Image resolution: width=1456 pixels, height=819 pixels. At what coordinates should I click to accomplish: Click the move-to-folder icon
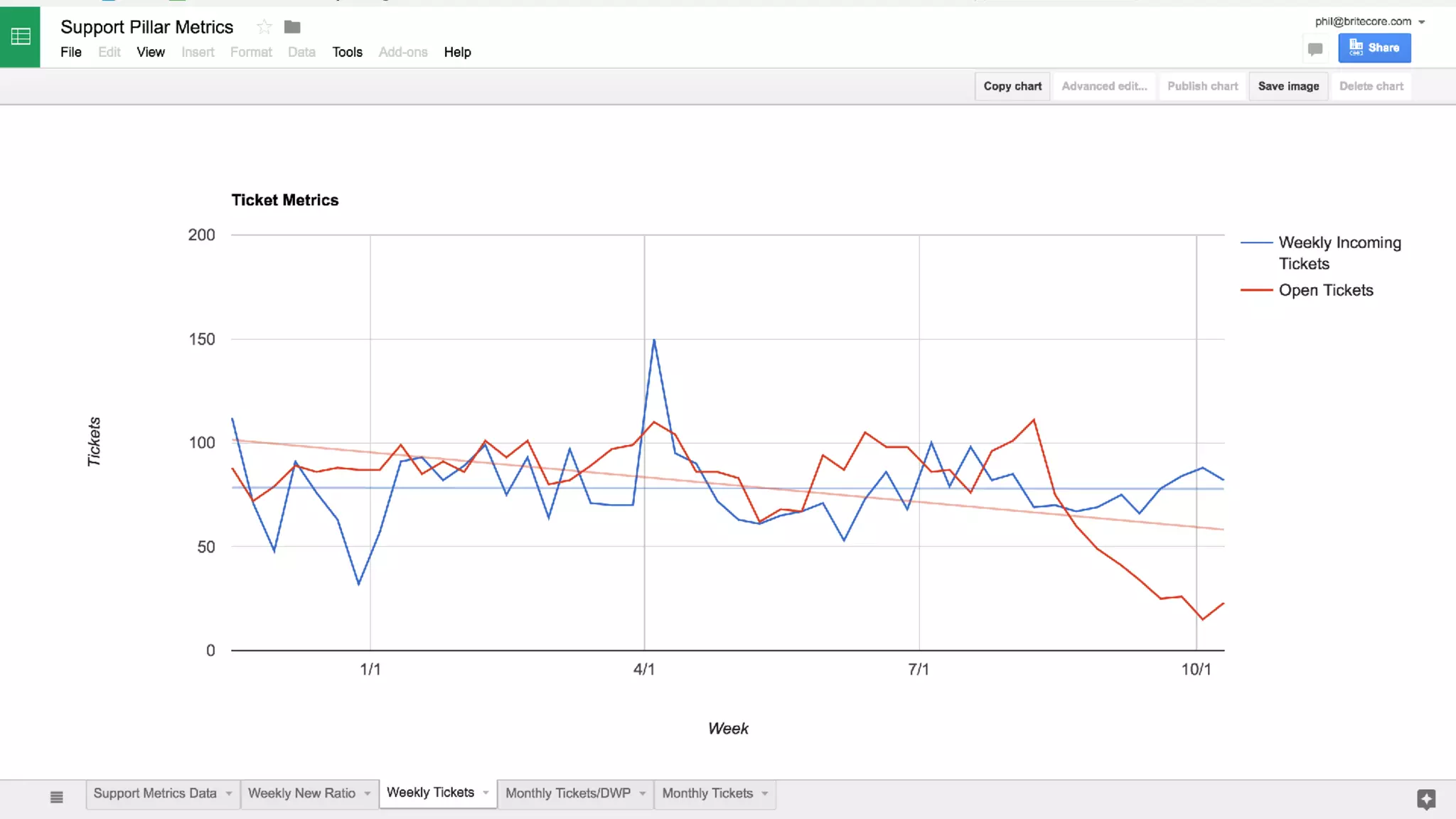[x=292, y=27]
